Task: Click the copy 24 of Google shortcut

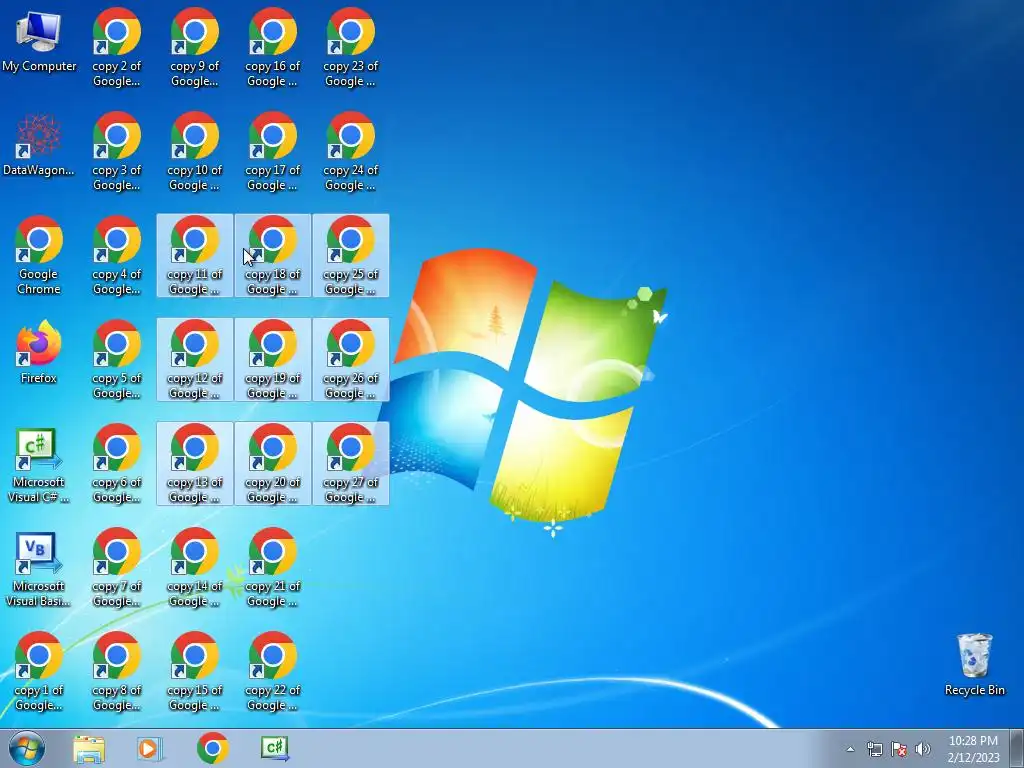Action: coord(351,152)
